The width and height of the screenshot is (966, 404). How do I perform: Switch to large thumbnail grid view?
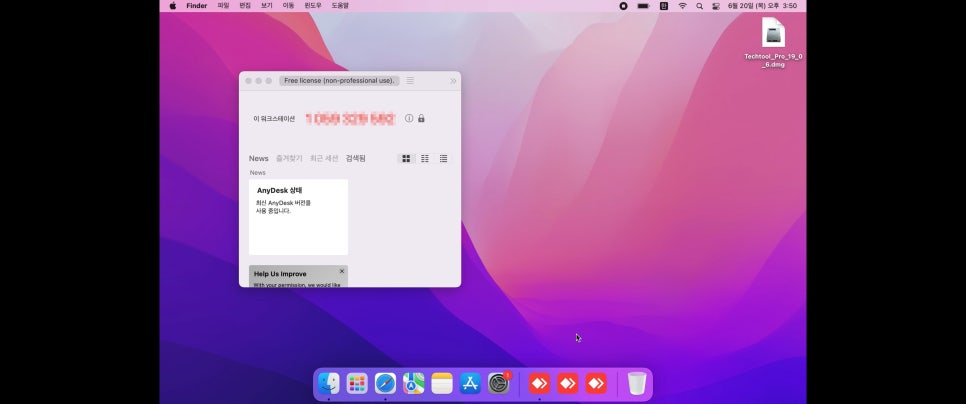406,159
